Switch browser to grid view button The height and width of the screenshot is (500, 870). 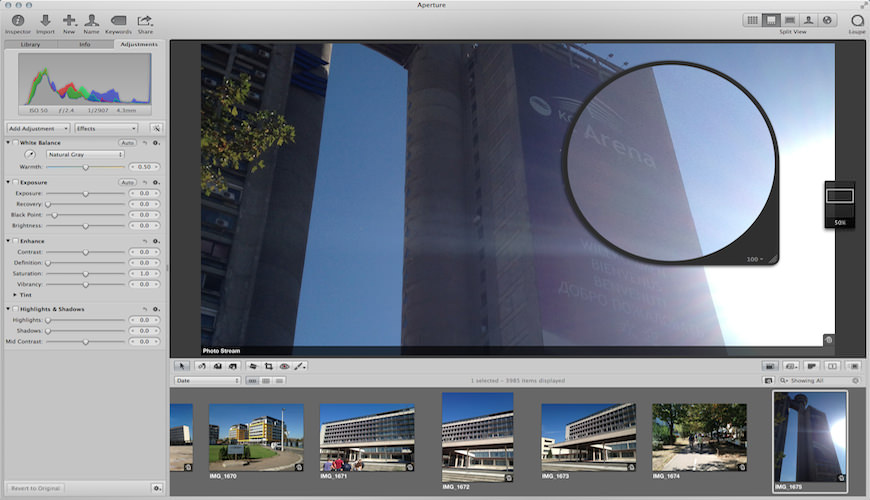point(266,381)
